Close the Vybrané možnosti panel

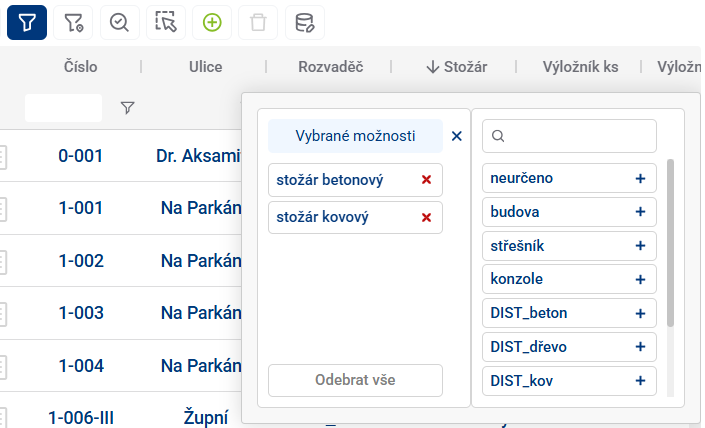457,136
